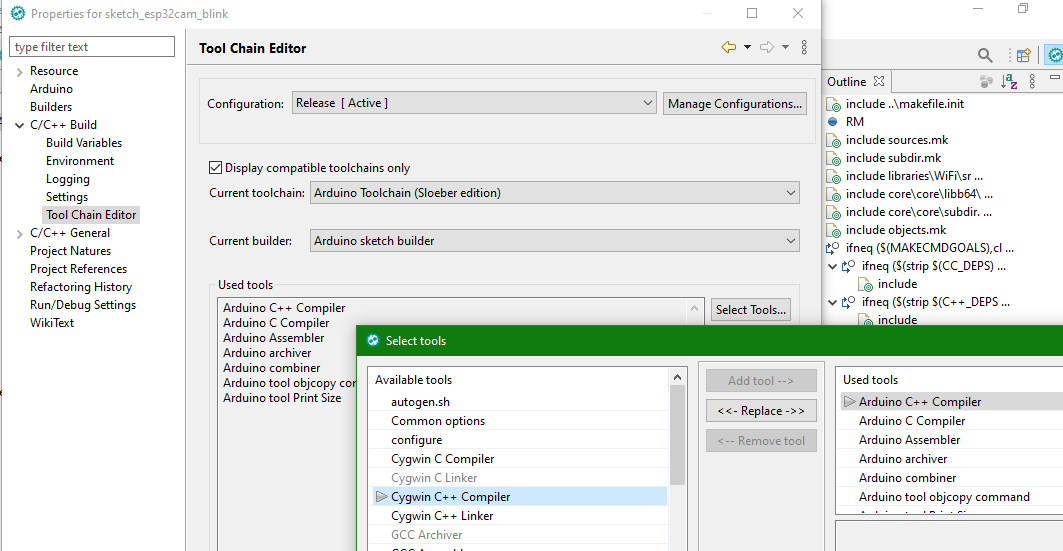Select Refactoring History tree item

pyautogui.click(x=81, y=287)
